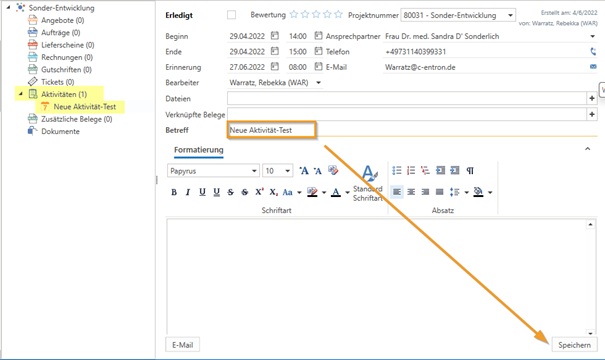The image size is (605, 360).
Task: Center-align the paragraph text
Action: coord(411,192)
